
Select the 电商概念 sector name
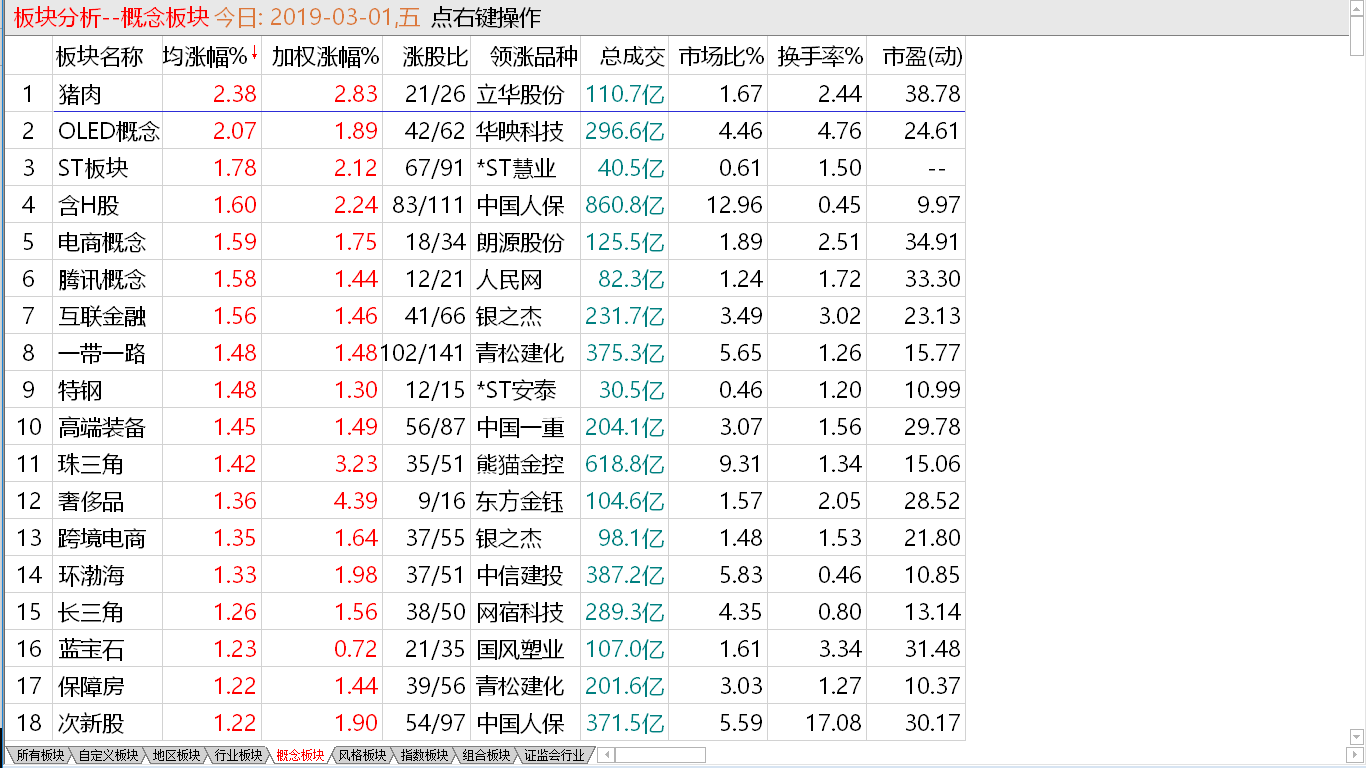(x=102, y=242)
